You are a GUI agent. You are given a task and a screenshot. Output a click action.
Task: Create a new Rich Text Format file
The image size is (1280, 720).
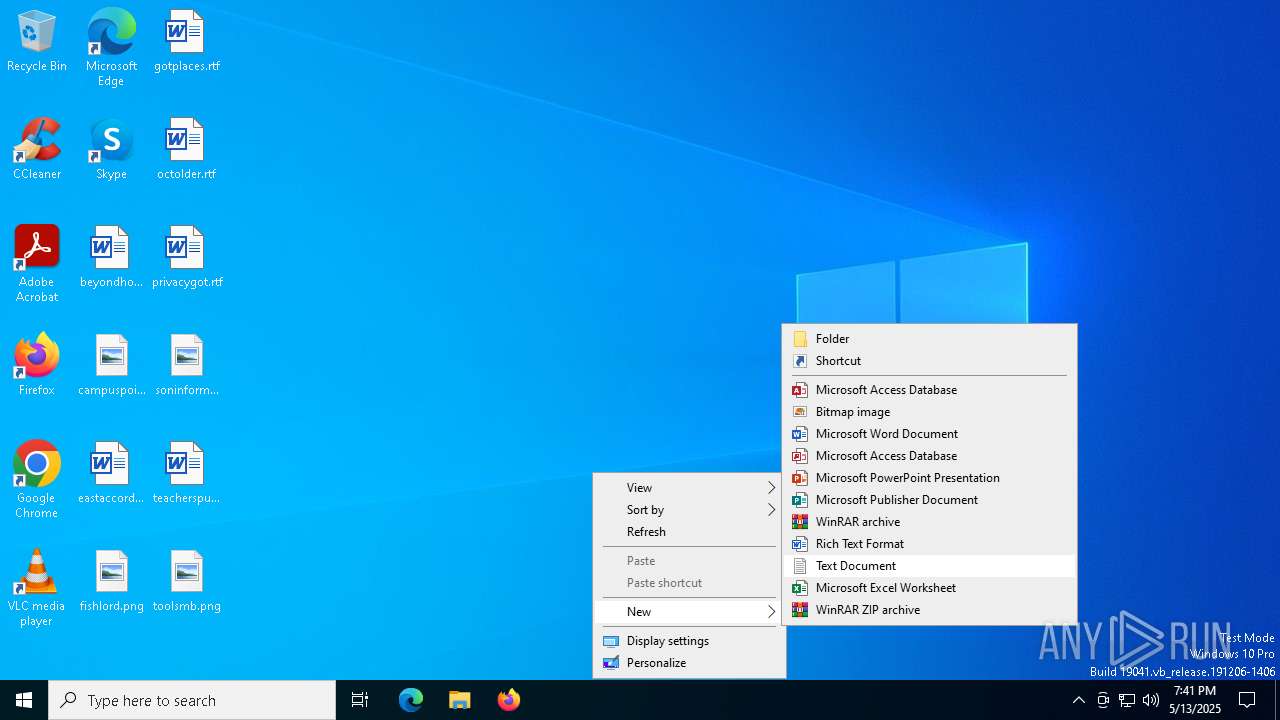click(929, 544)
